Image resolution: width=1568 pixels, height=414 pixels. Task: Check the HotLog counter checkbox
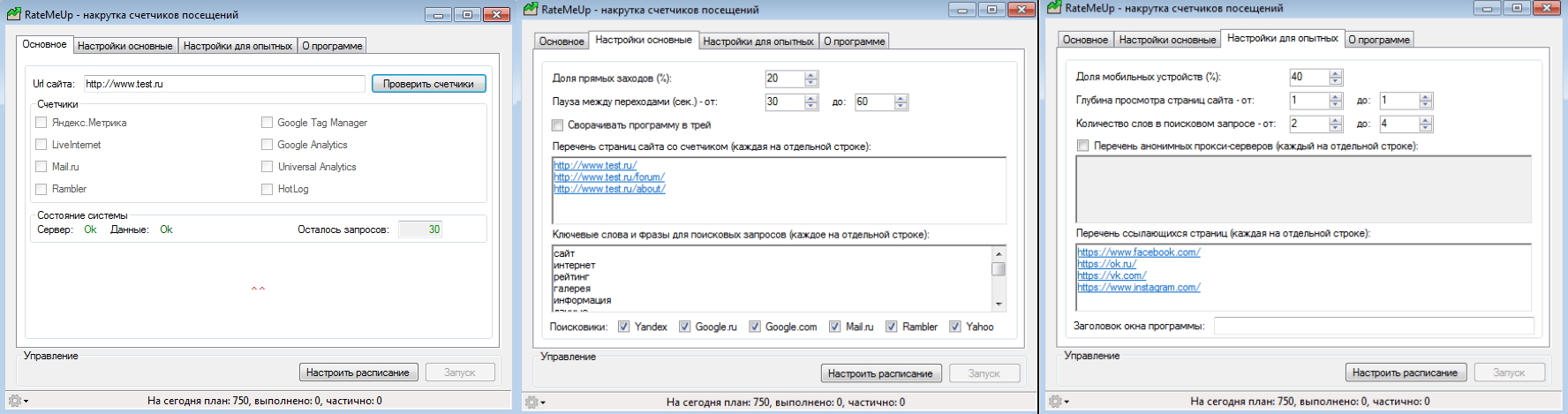267,189
